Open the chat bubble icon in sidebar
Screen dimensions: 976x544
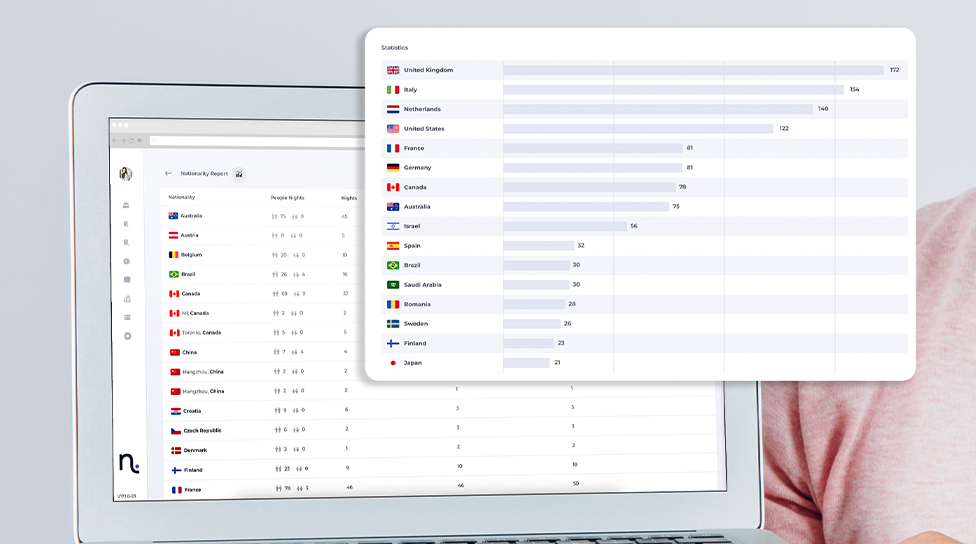tap(127, 280)
